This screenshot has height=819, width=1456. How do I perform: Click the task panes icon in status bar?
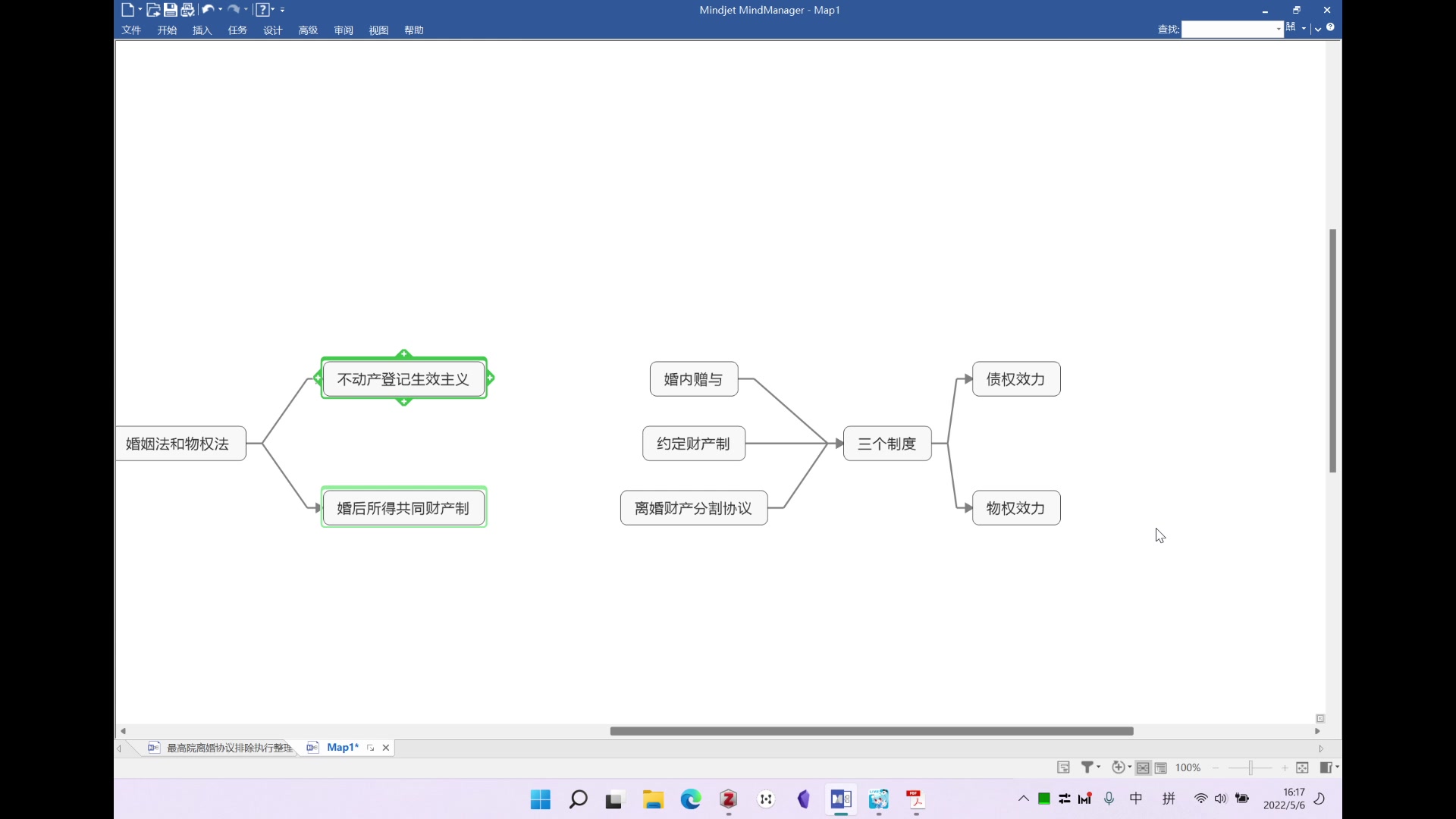pyautogui.click(x=1326, y=767)
